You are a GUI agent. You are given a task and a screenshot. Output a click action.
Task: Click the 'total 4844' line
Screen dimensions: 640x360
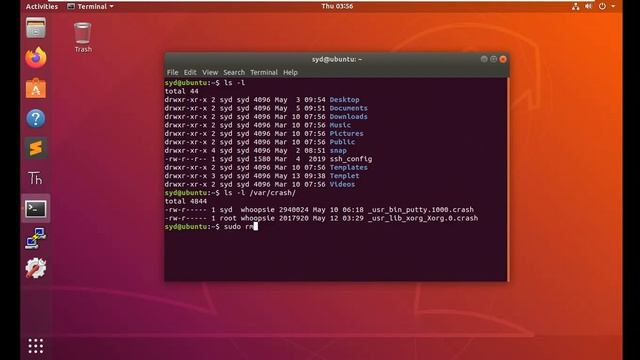point(186,201)
